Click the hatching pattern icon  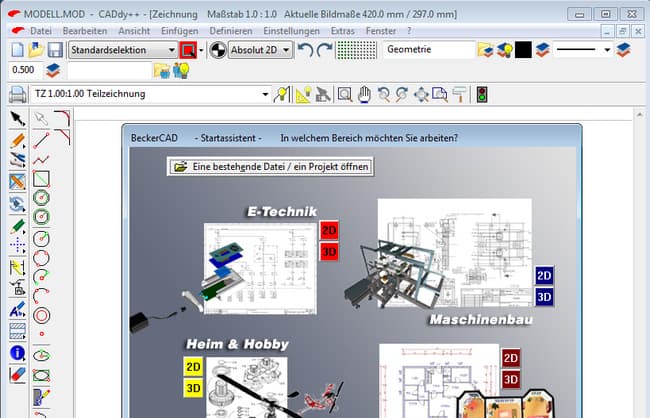pos(18,331)
